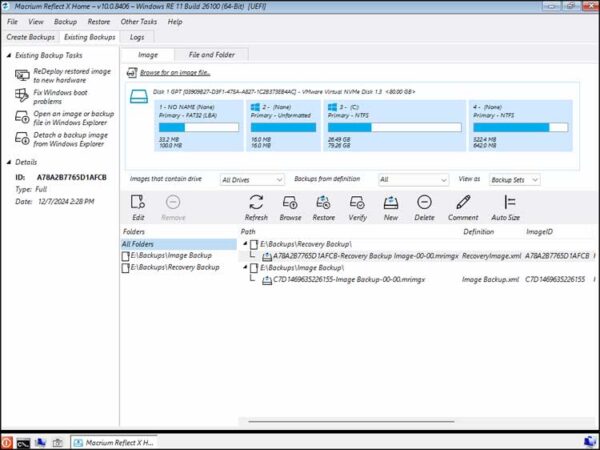Click 'Browse for an image file' link
Viewport: 600px width, 450px height.
174,73
